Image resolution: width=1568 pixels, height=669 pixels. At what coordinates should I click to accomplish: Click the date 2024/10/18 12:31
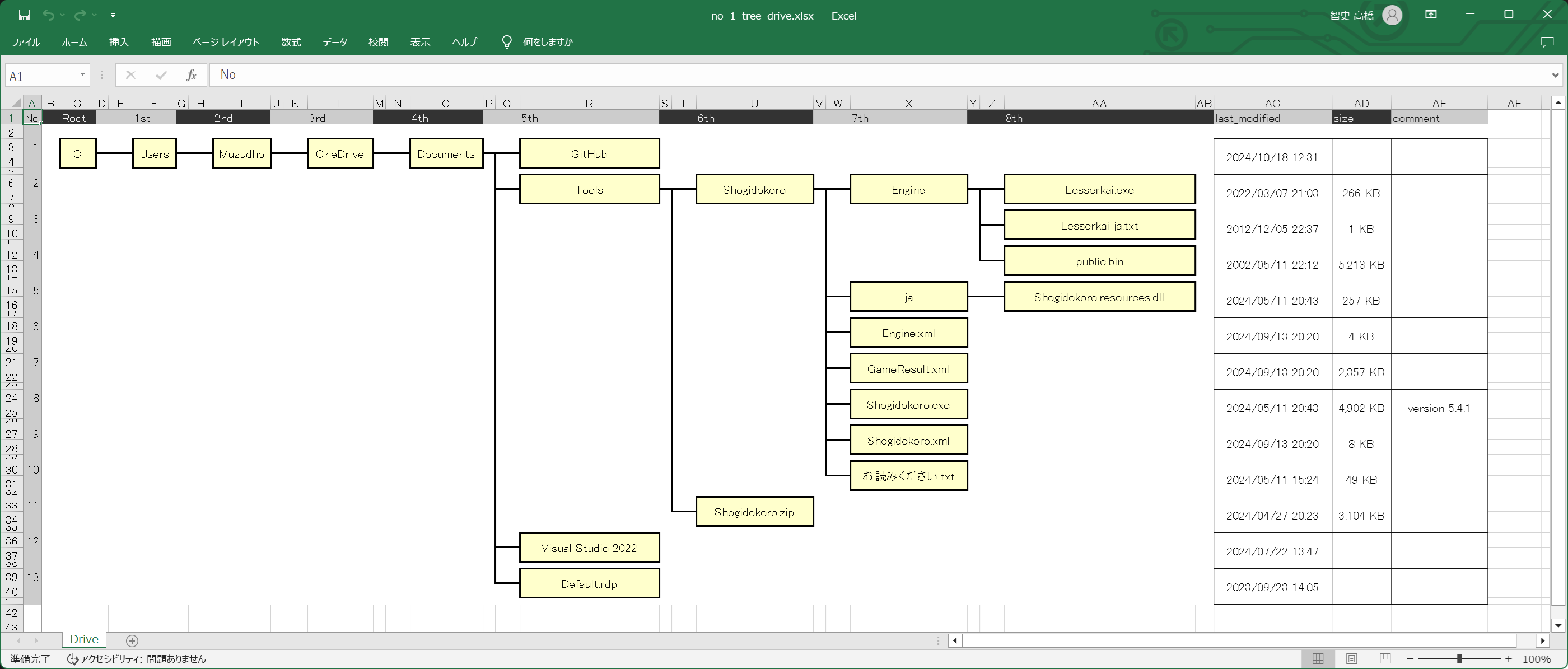[1272, 157]
